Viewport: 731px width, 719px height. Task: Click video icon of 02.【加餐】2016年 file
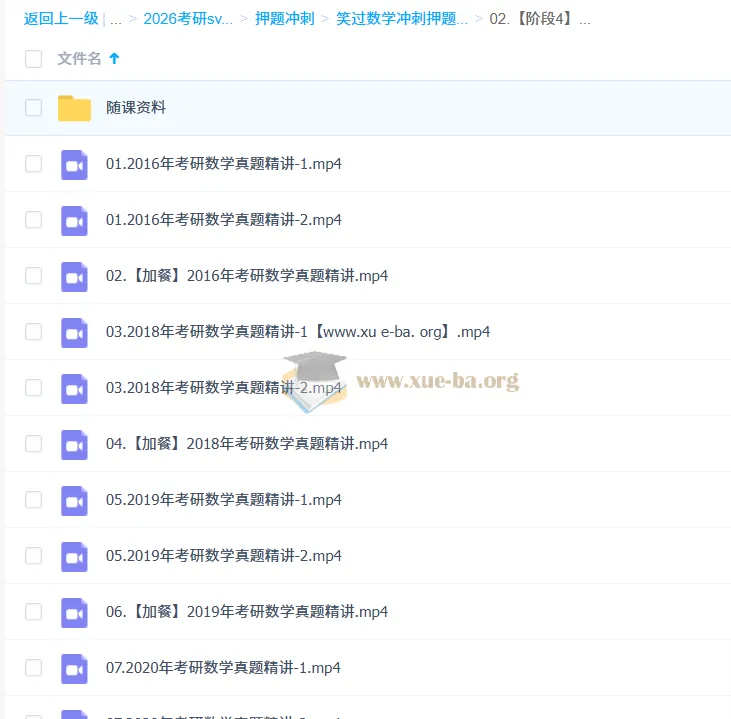[x=74, y=276]
